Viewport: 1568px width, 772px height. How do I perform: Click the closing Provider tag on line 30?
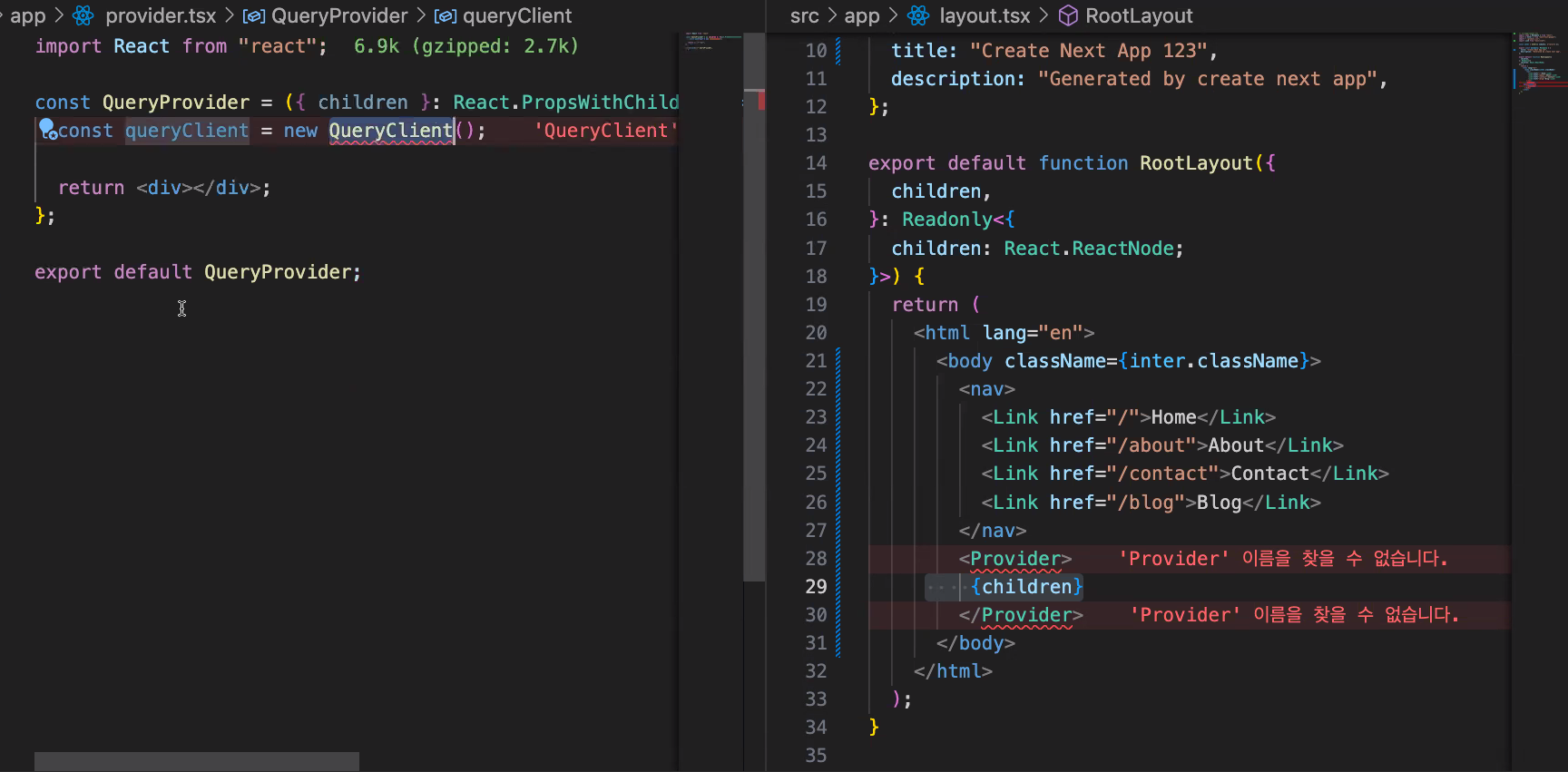tap(1021, 615)
